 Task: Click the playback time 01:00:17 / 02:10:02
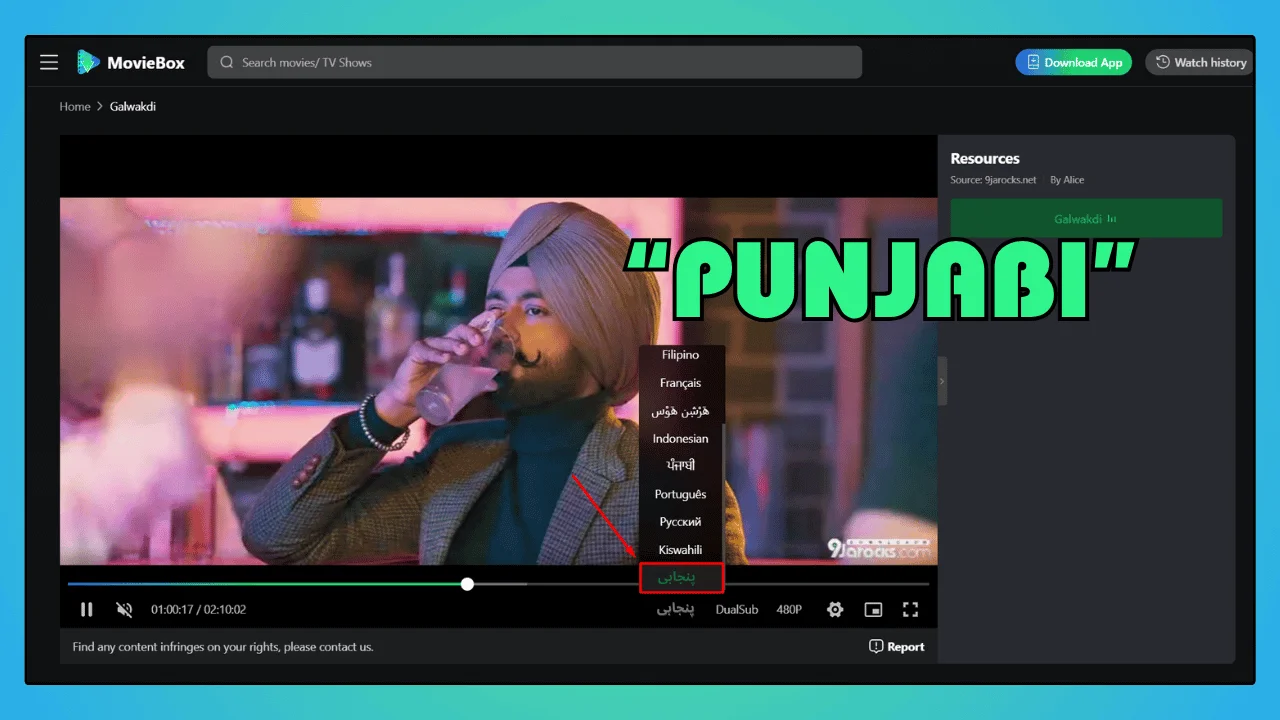(198, 609)
